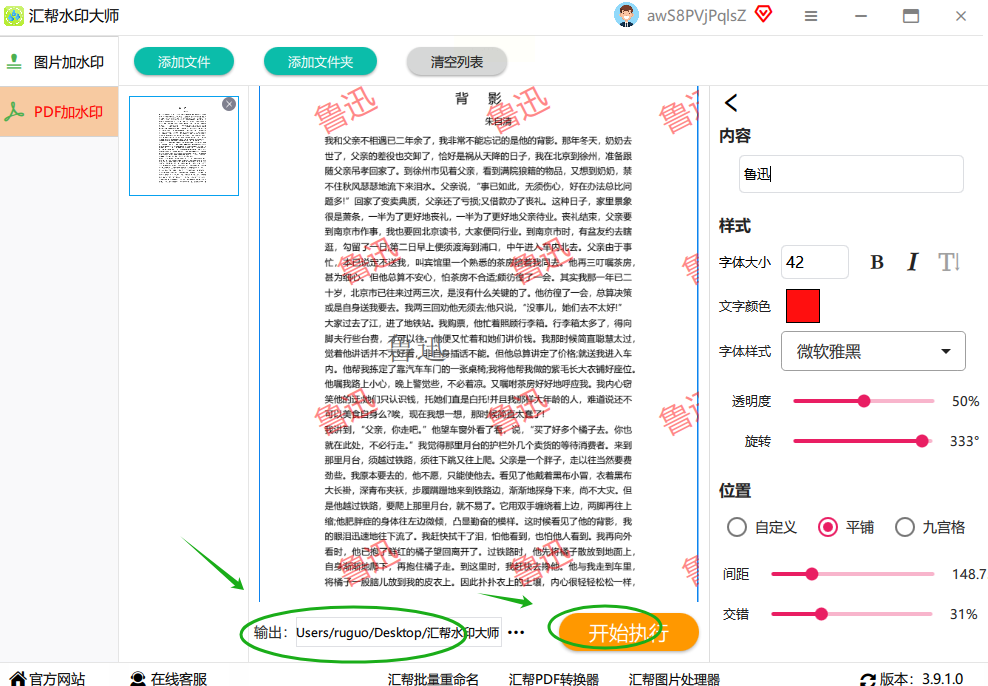Viewport: 988px width, 686px height.
Task: Open the hamburger menu in title bar
Action: point(811,16)
